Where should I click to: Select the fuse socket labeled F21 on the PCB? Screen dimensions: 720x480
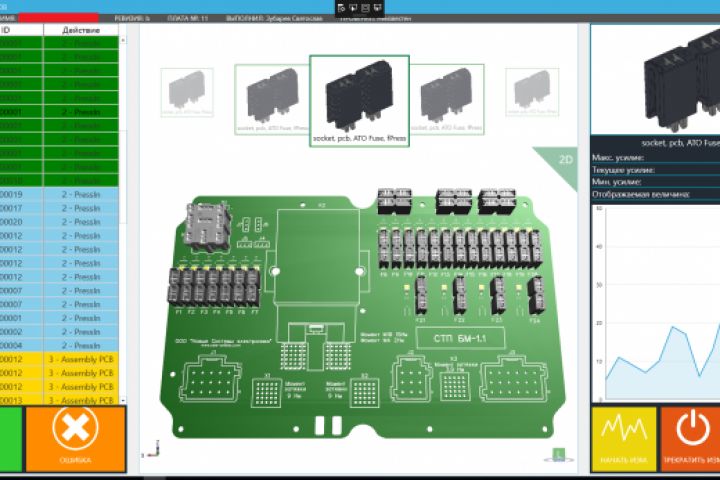[421, 294]
